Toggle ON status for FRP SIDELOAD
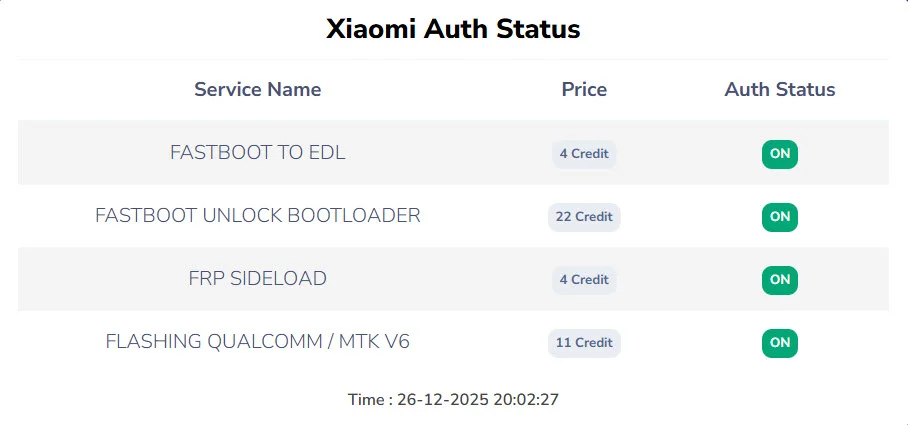Image resolution: width=908 pixels, height=425 pixels. 780,280
